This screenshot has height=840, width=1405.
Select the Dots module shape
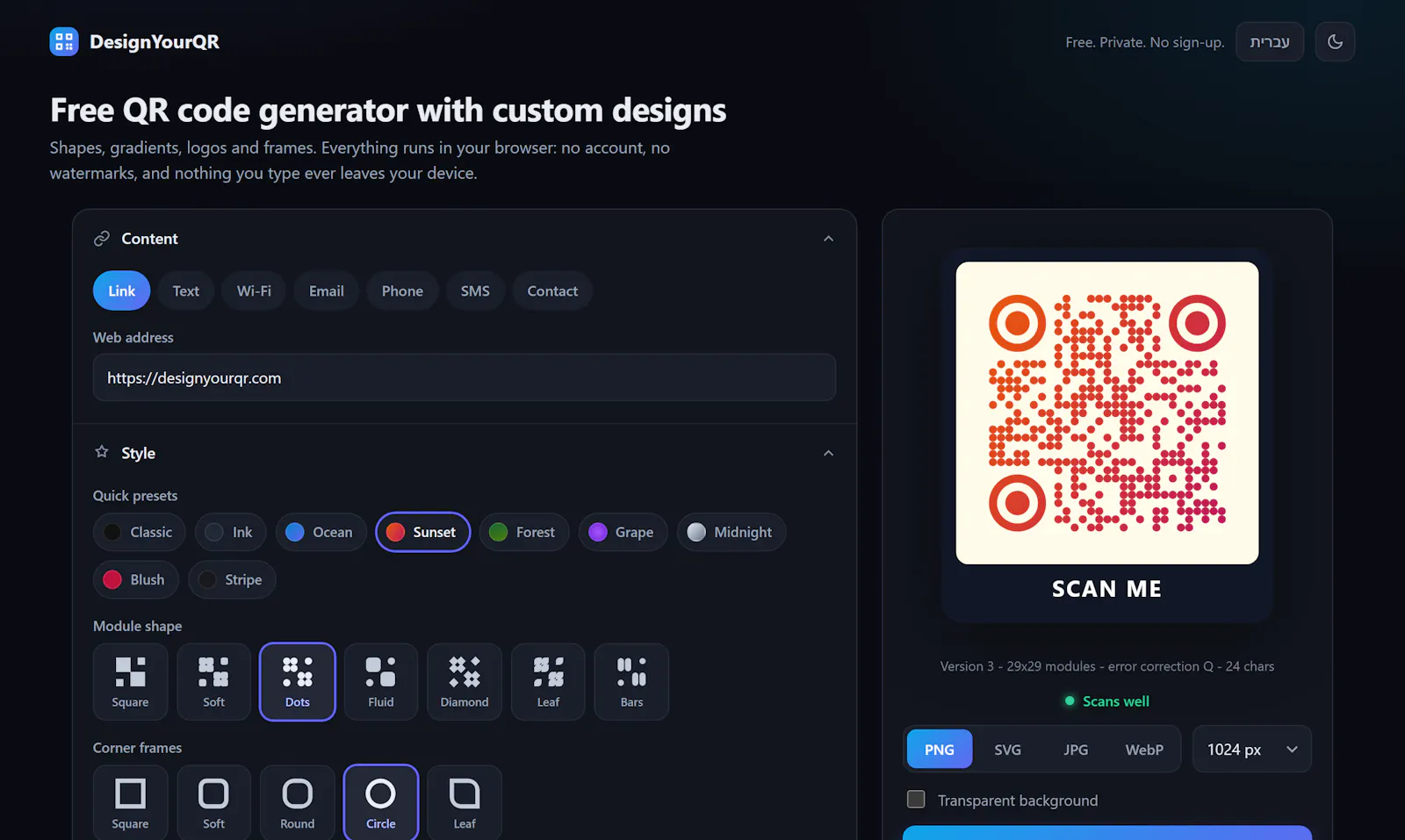(x=298, y=682)
